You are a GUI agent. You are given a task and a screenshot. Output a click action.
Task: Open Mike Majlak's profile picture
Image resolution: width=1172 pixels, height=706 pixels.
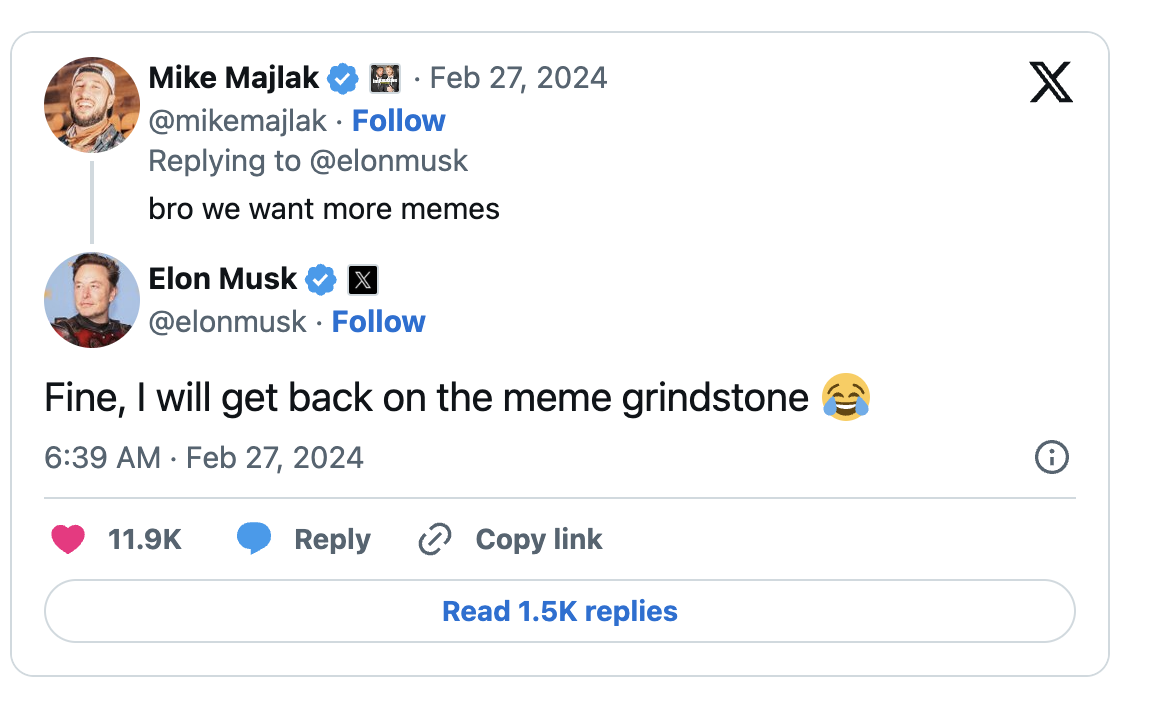[x=92, y=104]
